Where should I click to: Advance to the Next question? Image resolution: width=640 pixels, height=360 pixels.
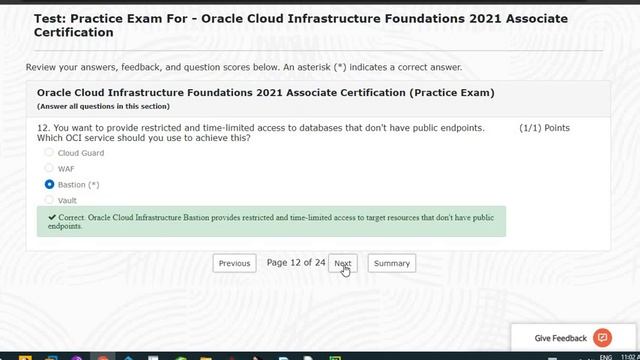(343, 263)
